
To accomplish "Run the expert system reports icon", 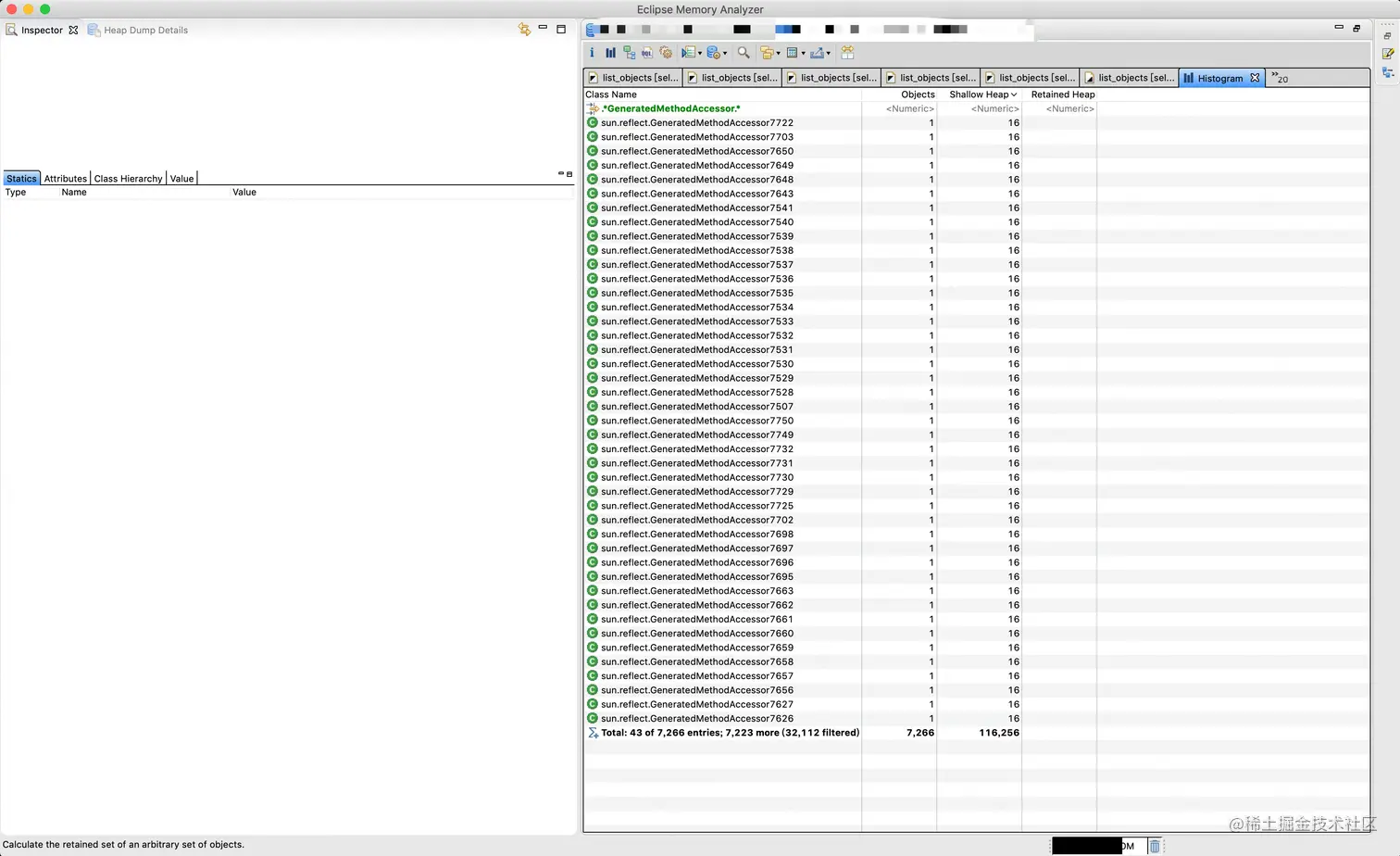I will point(688,53).
